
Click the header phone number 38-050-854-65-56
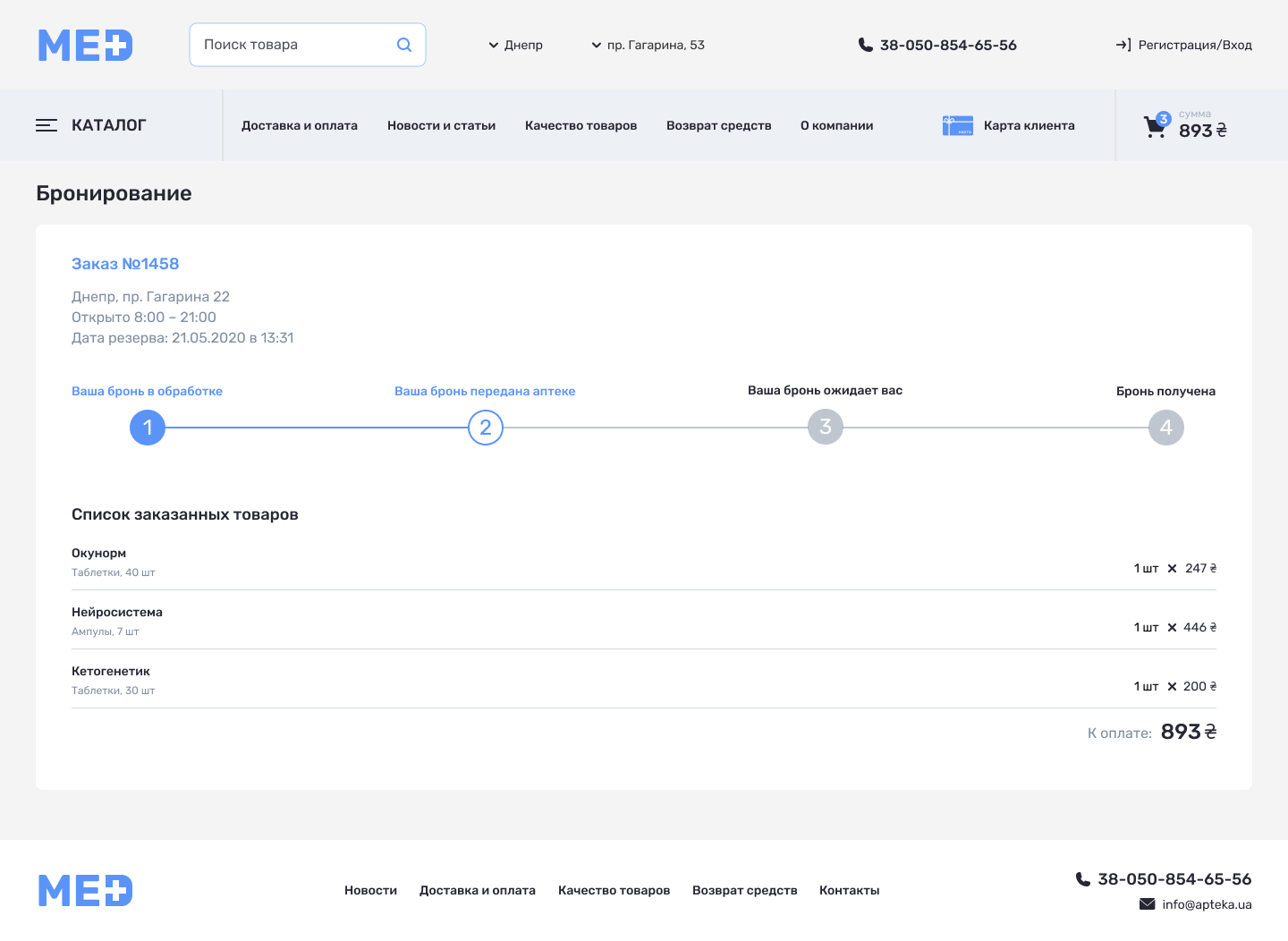(948, 45)
